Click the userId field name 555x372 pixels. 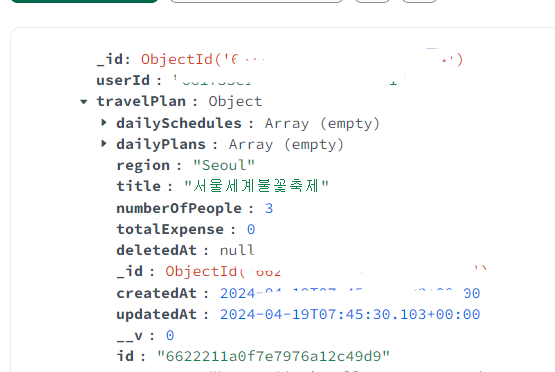pos(123,80)
